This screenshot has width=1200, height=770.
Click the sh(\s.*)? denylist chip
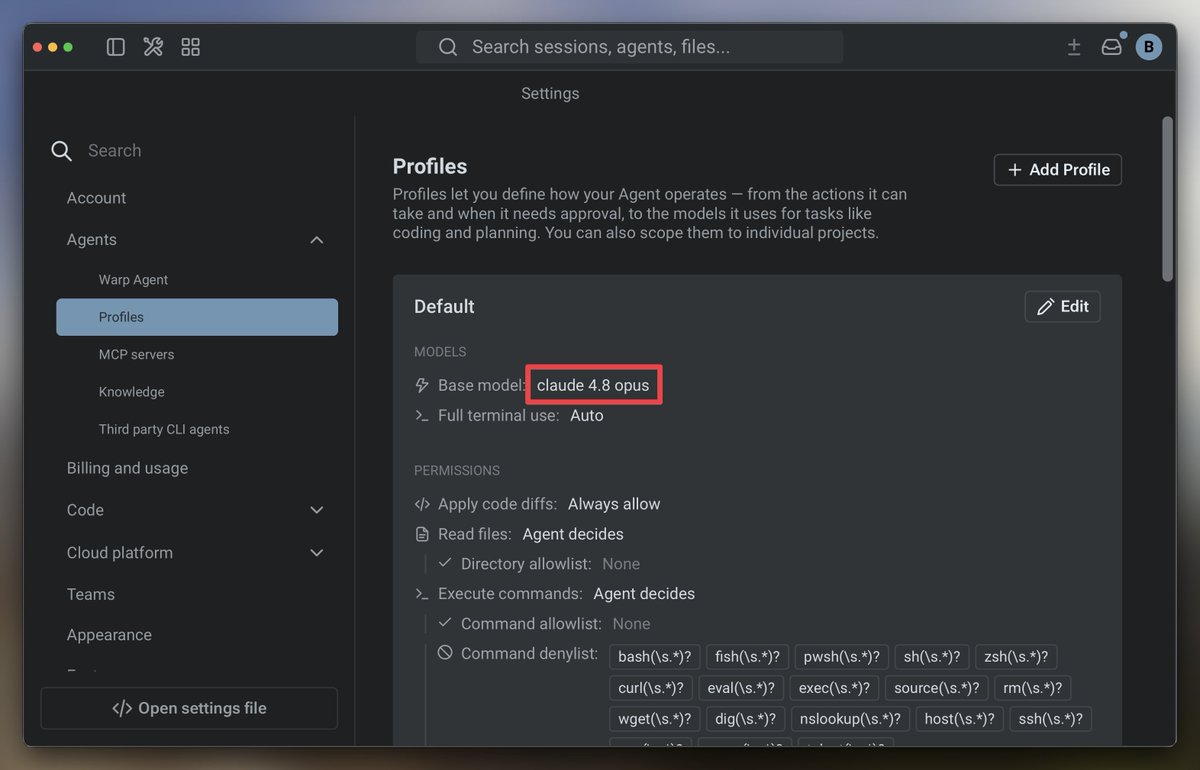(x=932, y=657)
